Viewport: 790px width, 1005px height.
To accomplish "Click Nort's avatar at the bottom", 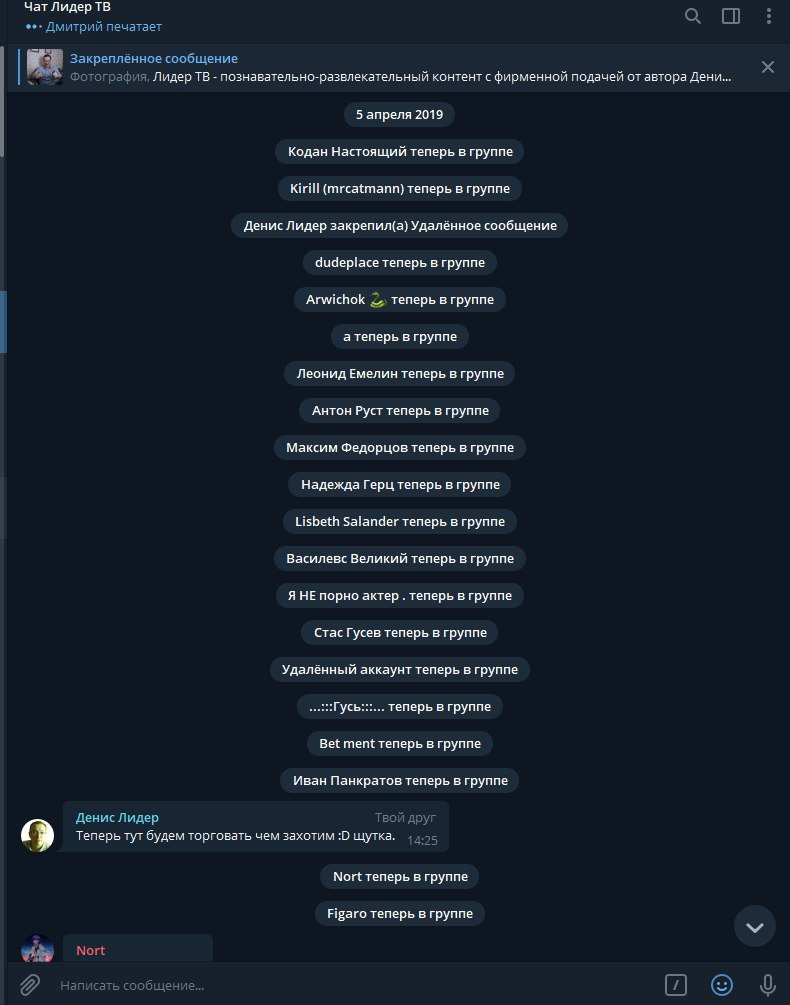I will 37,949.
